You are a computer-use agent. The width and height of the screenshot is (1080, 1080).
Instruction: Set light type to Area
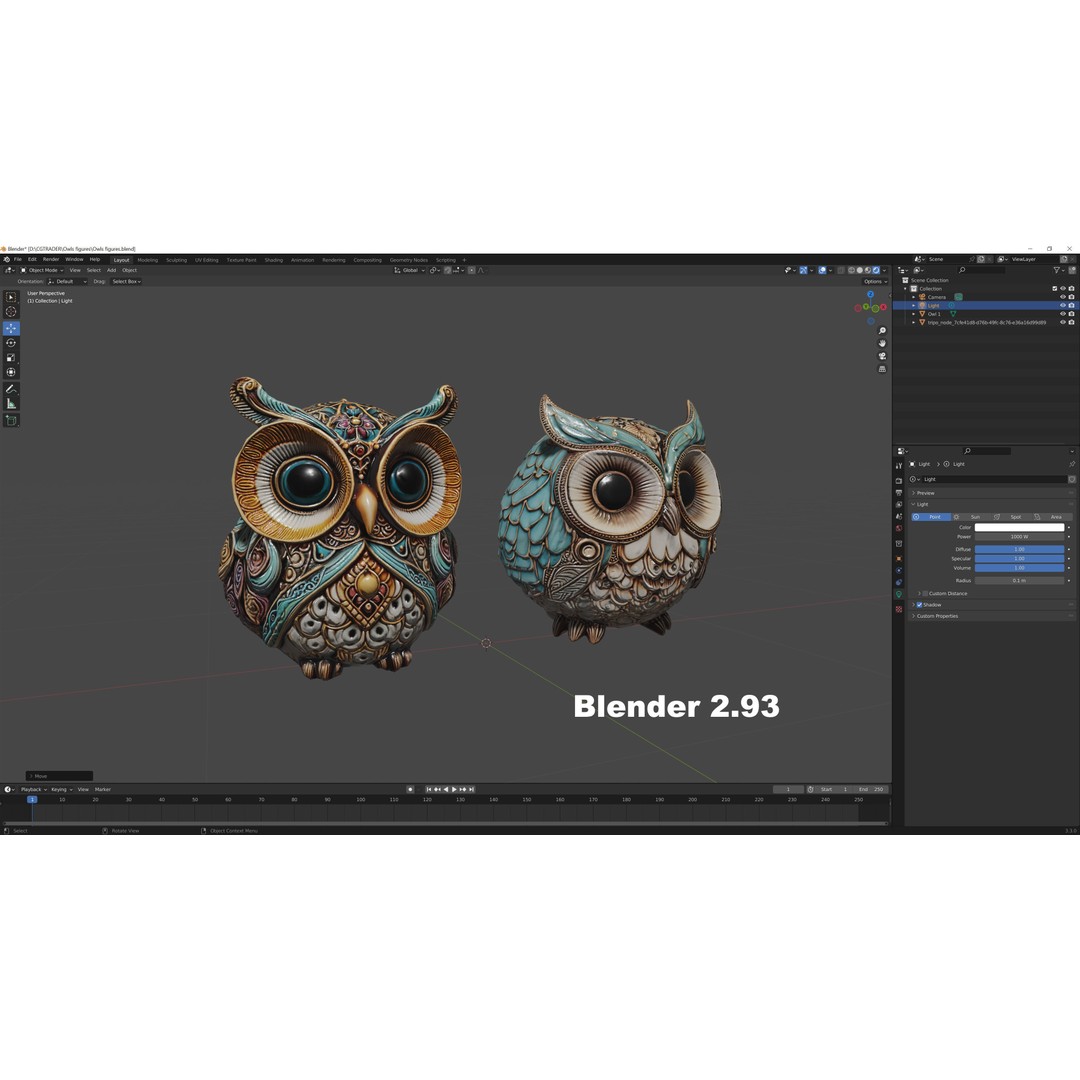(x=1052, y=517)
